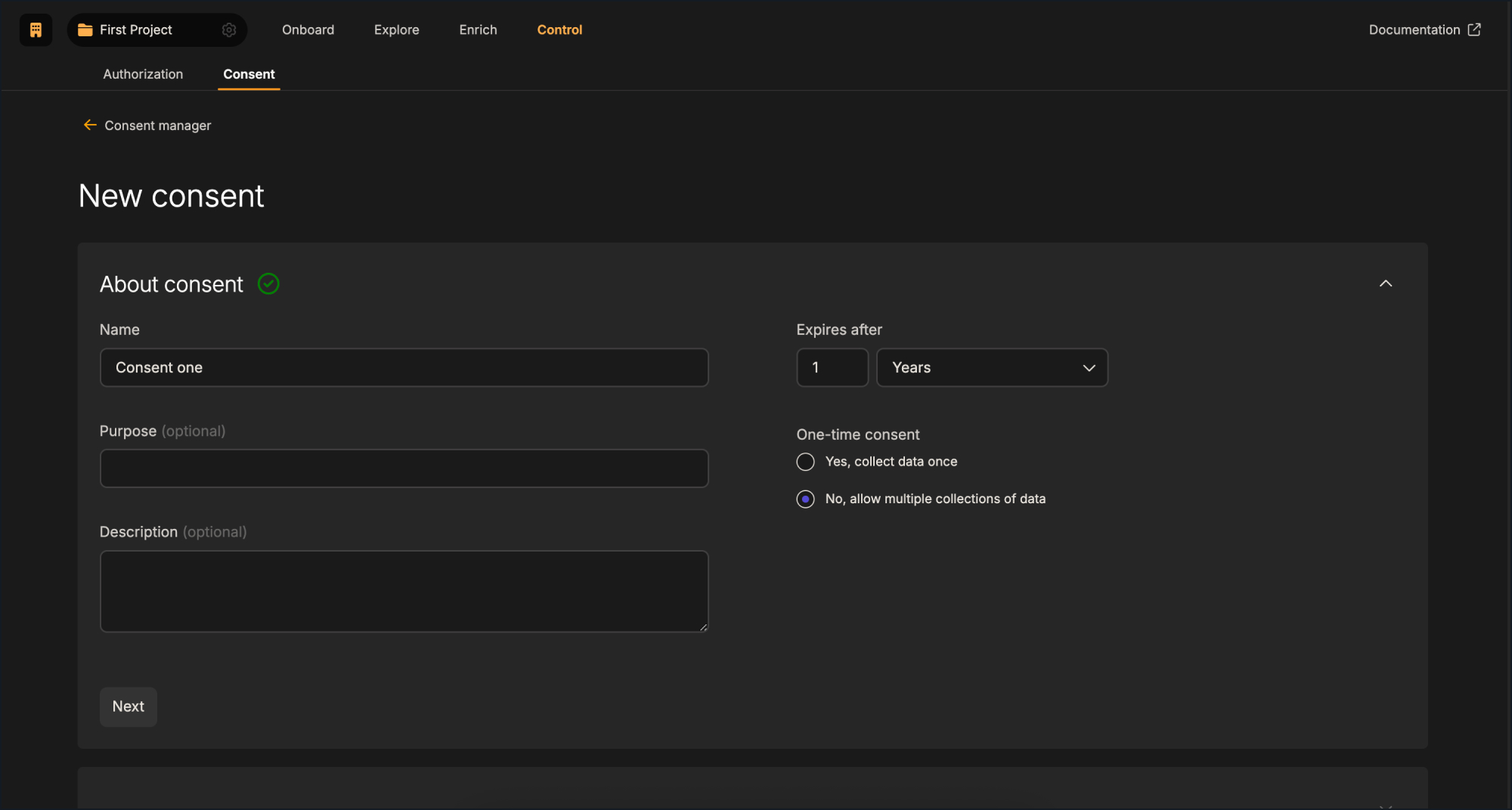Click the green checkmark next to About consent
Screen dimensions: 1512x810
click(268, 283)
